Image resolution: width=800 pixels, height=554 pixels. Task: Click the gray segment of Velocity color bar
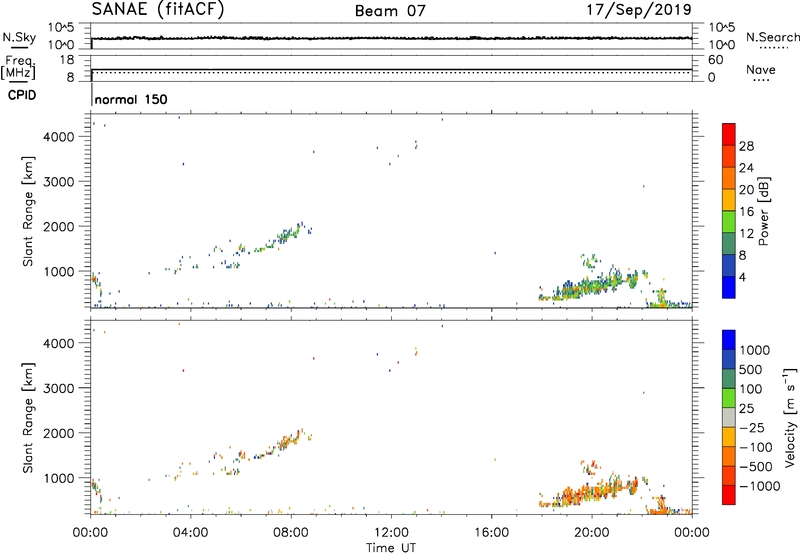729,418
